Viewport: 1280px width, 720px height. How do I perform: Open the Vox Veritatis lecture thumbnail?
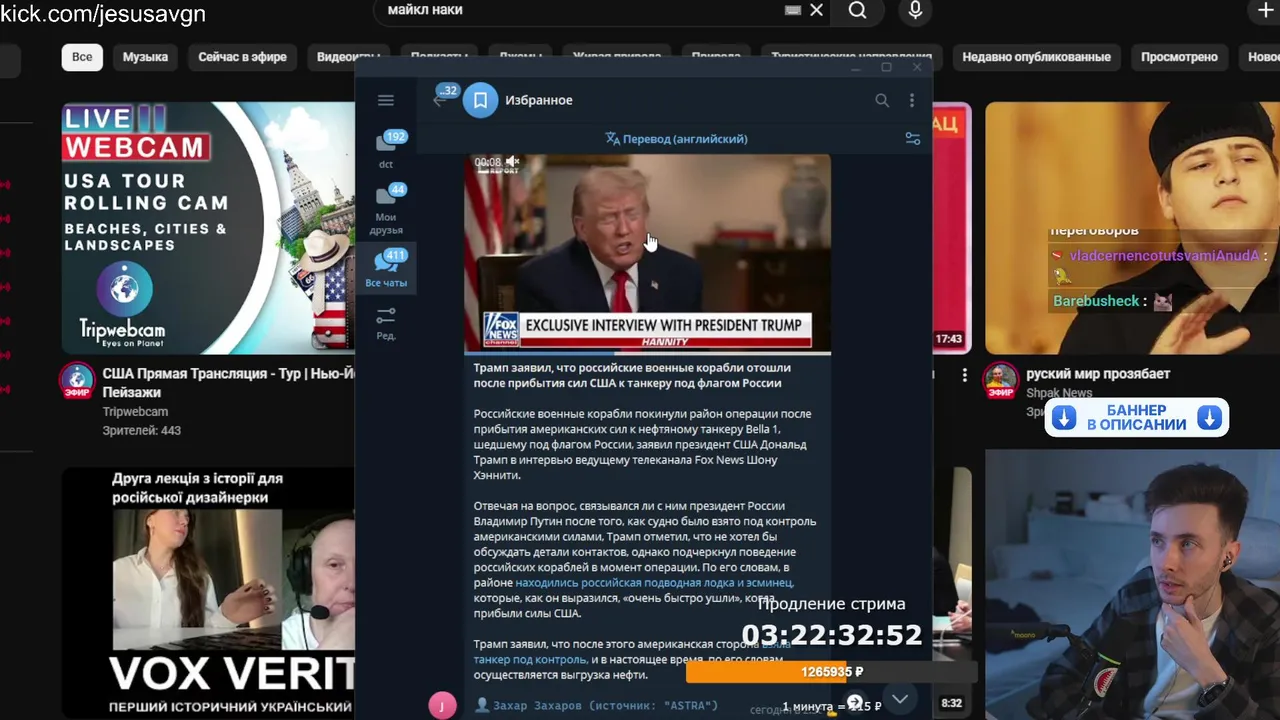click(208, 592)
